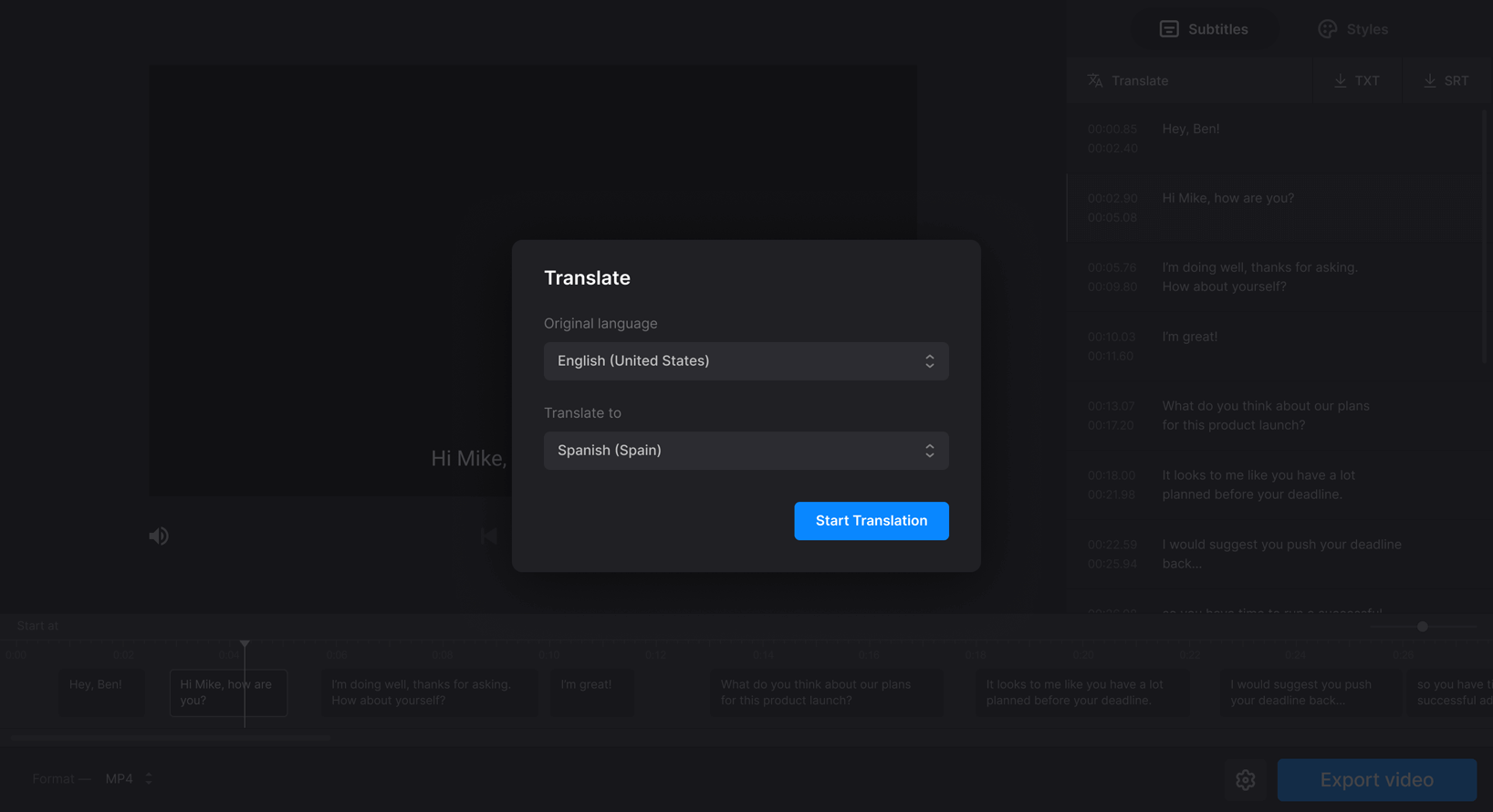Select the 'I'm doing well' timeline clip
This screenshot has height=812, width=1493.
click(428, 692)
